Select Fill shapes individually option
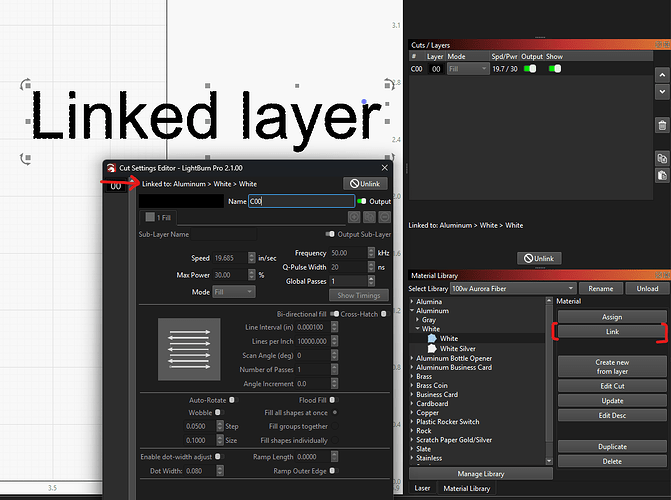The image size is (671, 500). click(335, 440)
